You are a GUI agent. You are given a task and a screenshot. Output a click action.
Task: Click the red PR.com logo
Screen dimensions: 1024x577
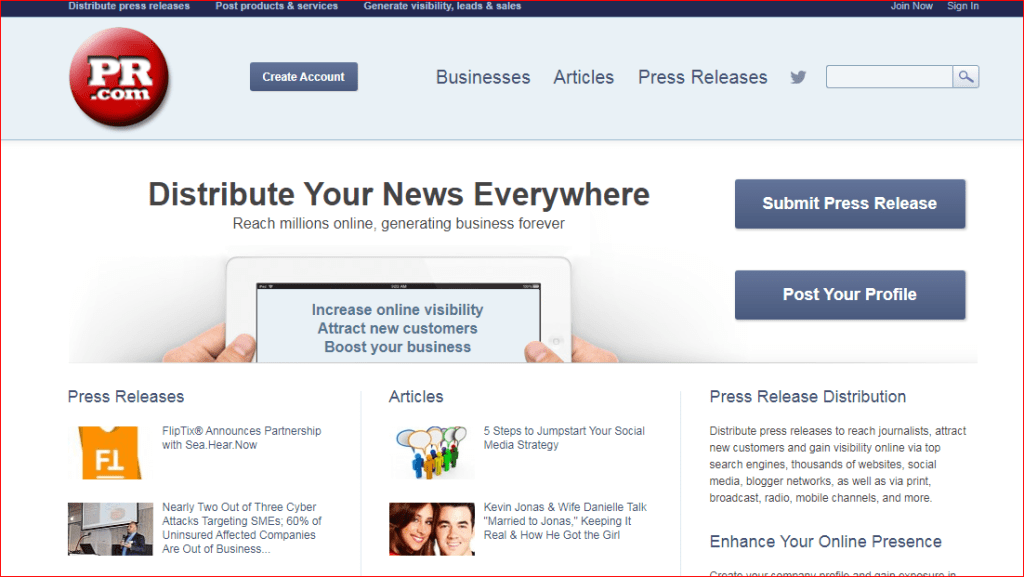119,78
